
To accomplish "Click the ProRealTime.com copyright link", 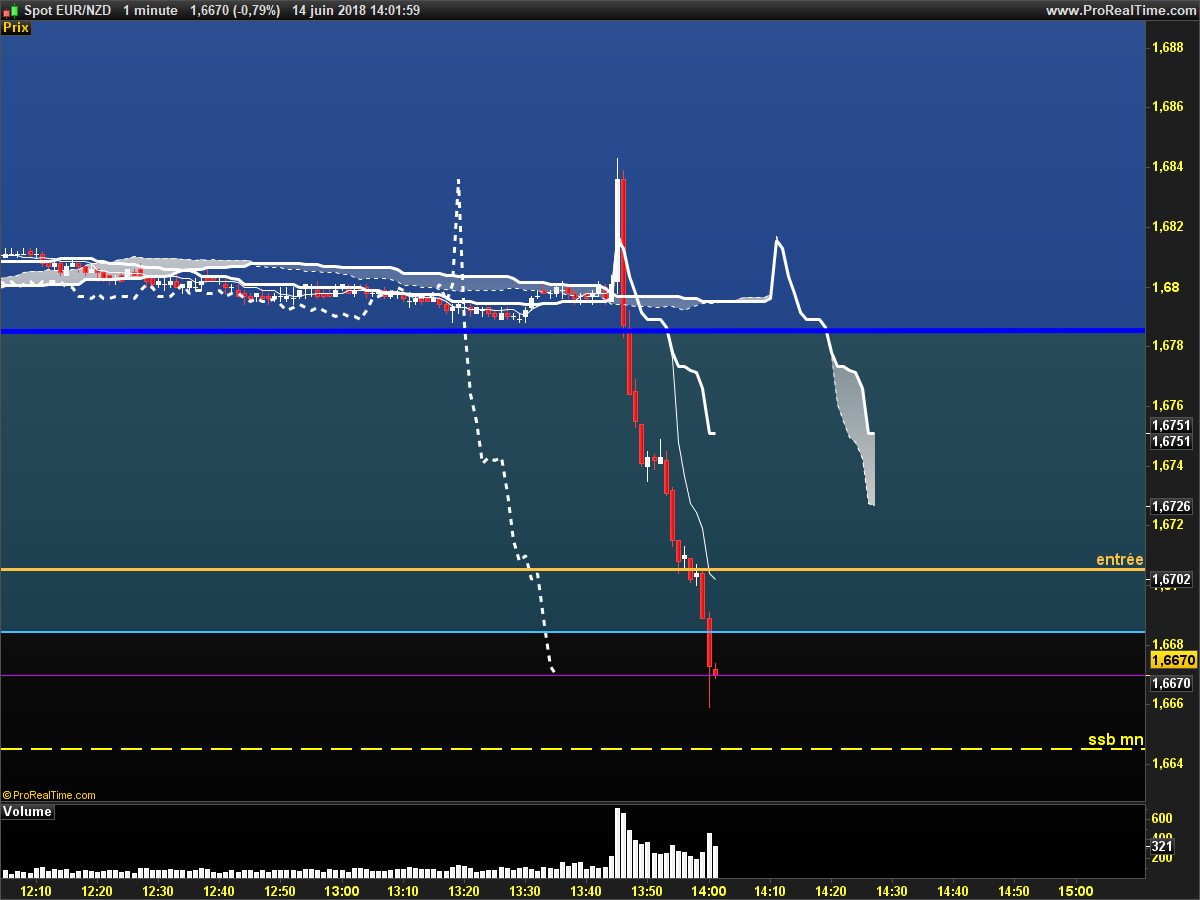I will tap(49, 795).
